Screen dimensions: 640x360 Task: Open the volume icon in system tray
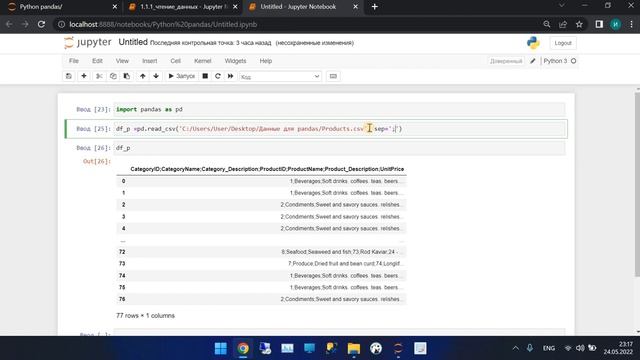point(580,348)
